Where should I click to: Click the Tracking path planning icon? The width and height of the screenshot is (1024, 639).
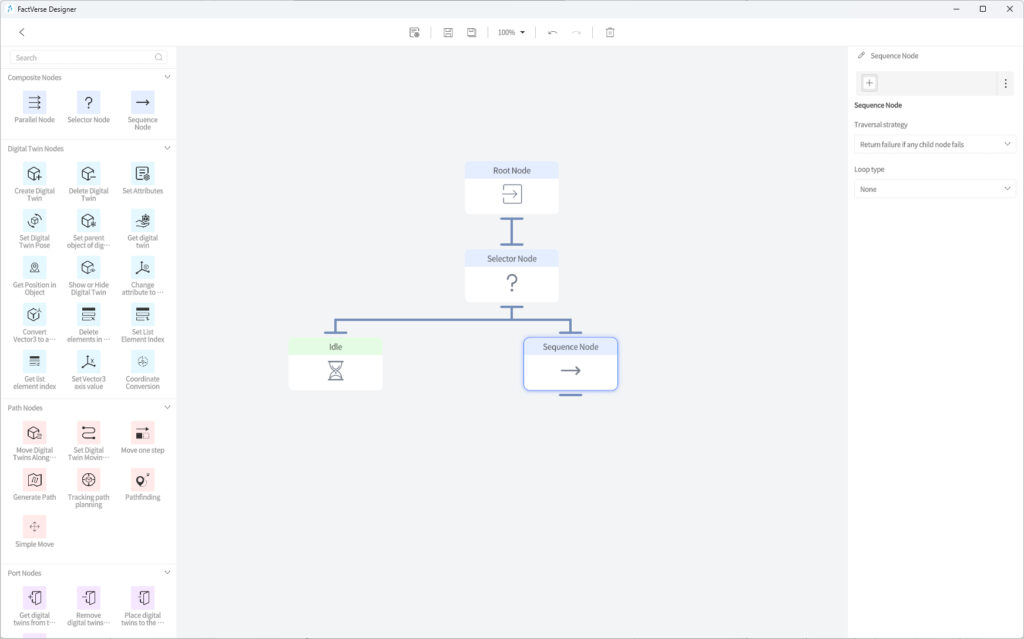89,480
